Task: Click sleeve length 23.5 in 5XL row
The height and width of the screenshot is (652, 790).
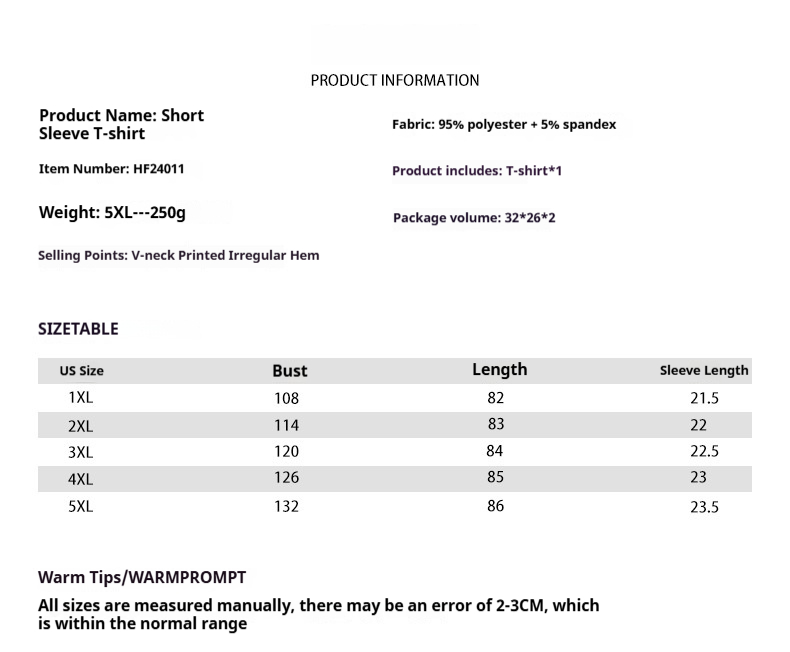Action: pos(704,507)
